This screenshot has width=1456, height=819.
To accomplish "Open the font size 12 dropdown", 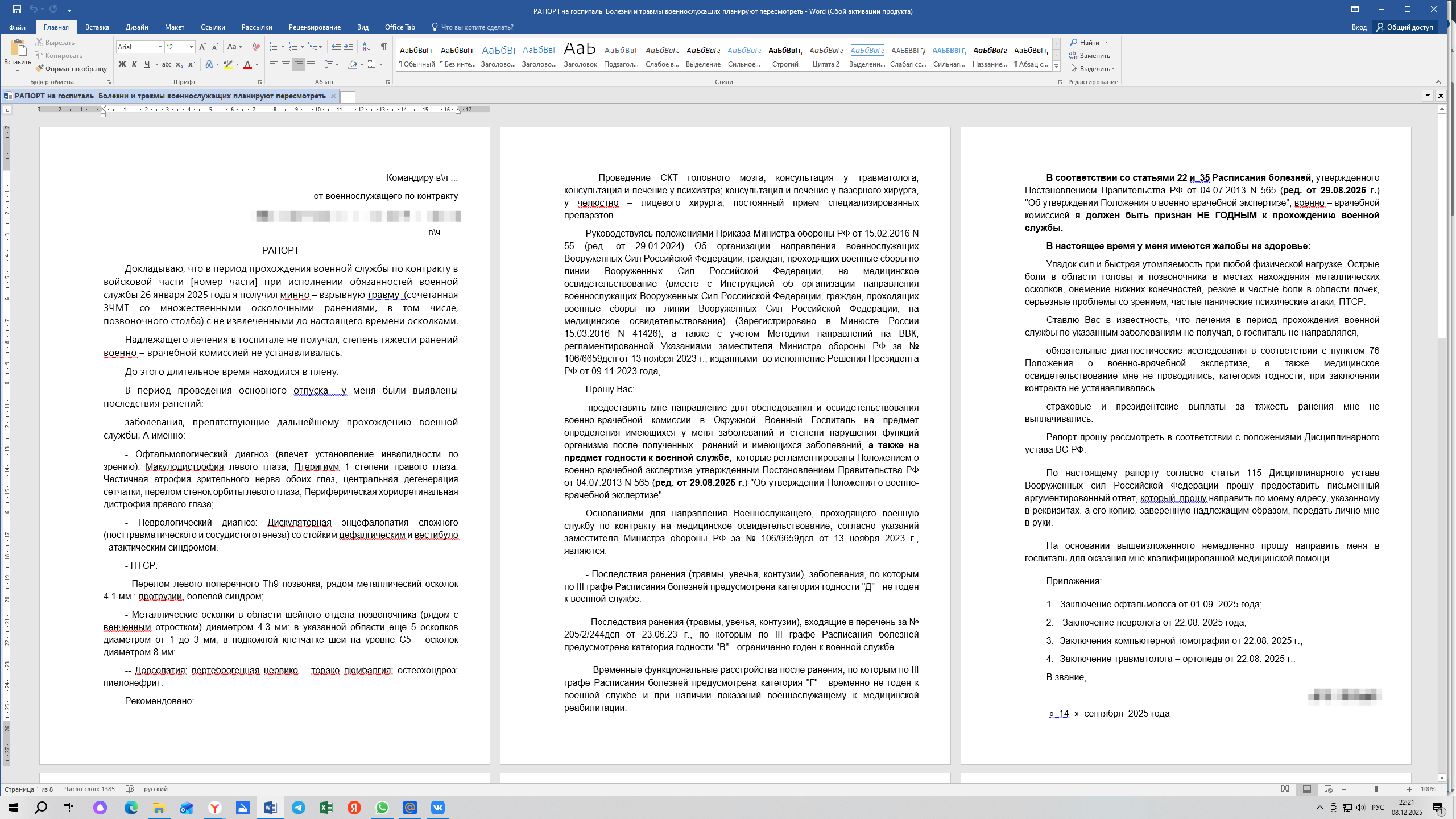I will click(x=191, y=47).
